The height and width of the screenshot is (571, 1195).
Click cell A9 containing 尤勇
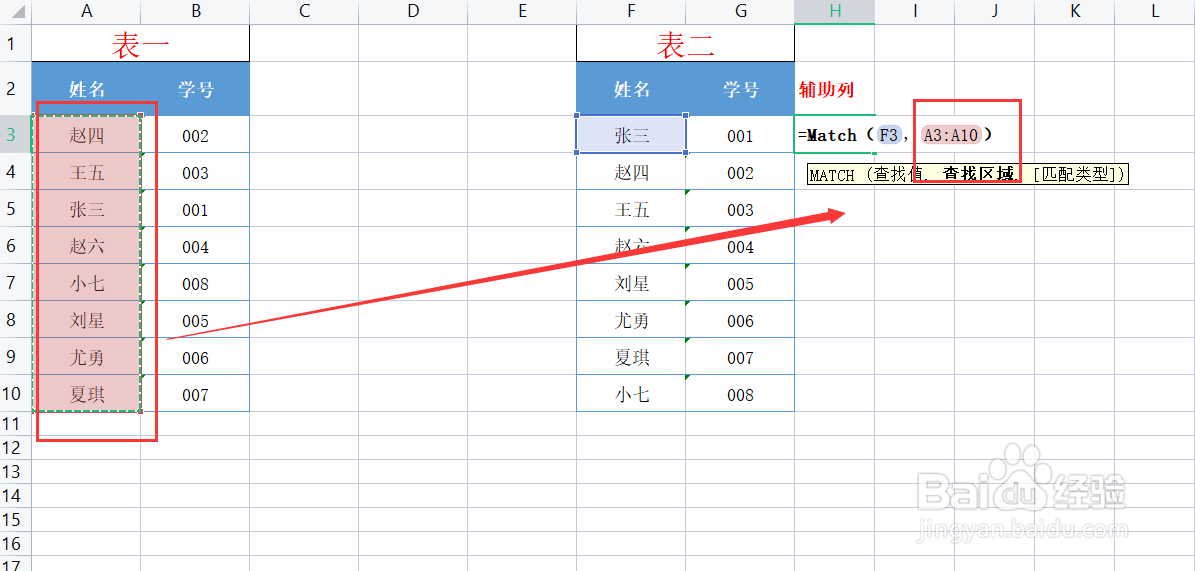click(86, 356)
